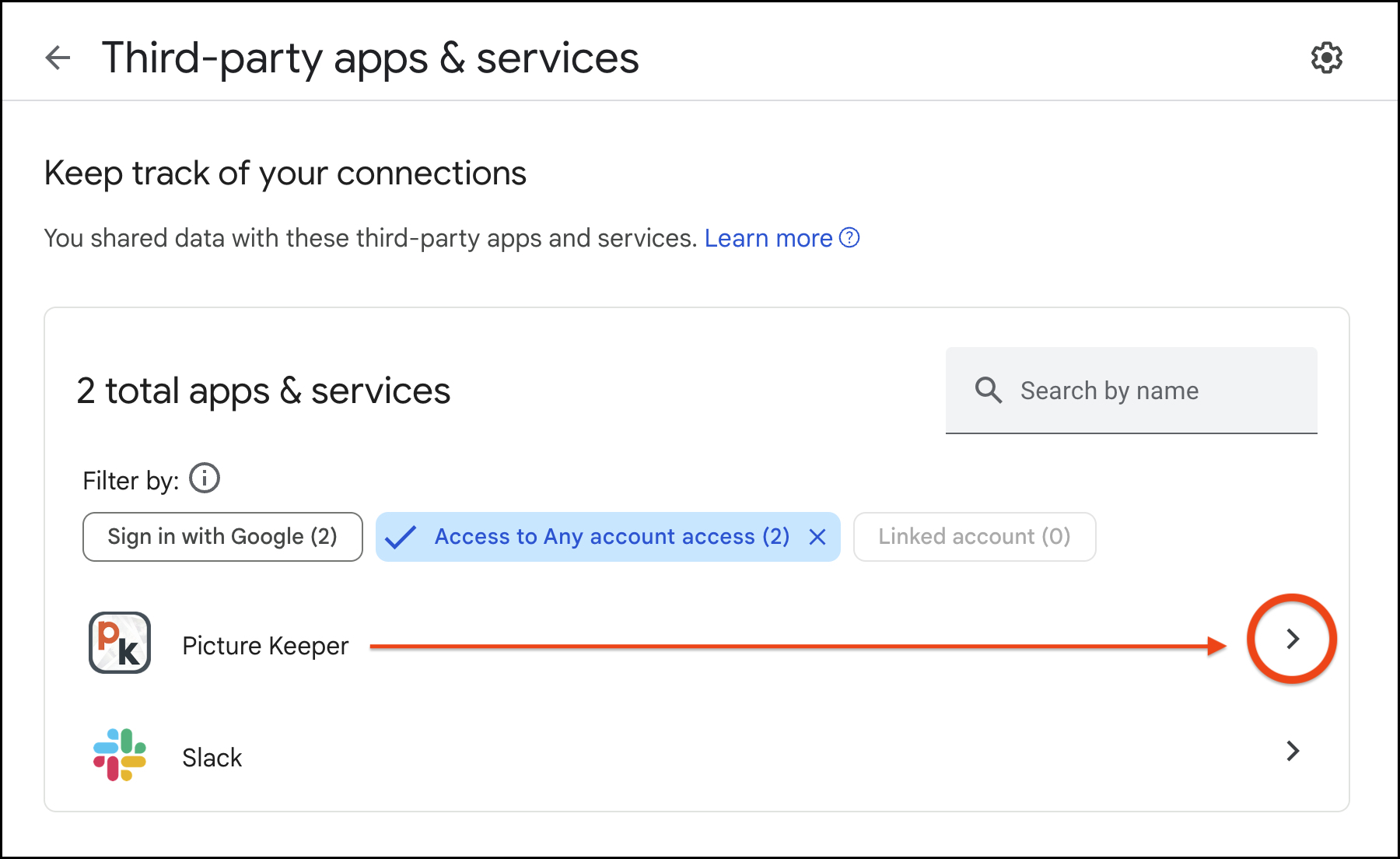Open settings via the gear icon
The width and height of the screenshot is (1400, 859).
coord(1326,58)
